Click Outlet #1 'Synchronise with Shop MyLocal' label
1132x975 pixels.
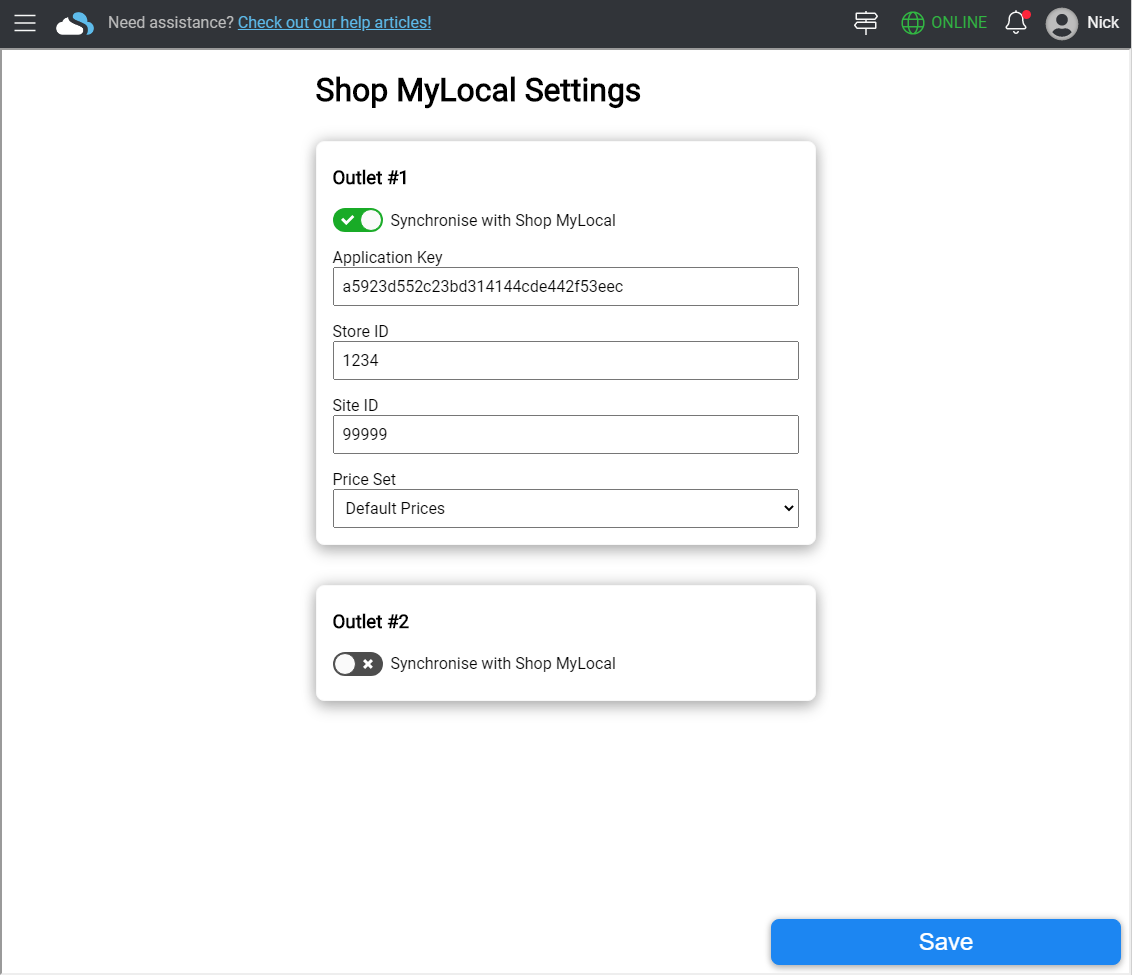[502, 220]
